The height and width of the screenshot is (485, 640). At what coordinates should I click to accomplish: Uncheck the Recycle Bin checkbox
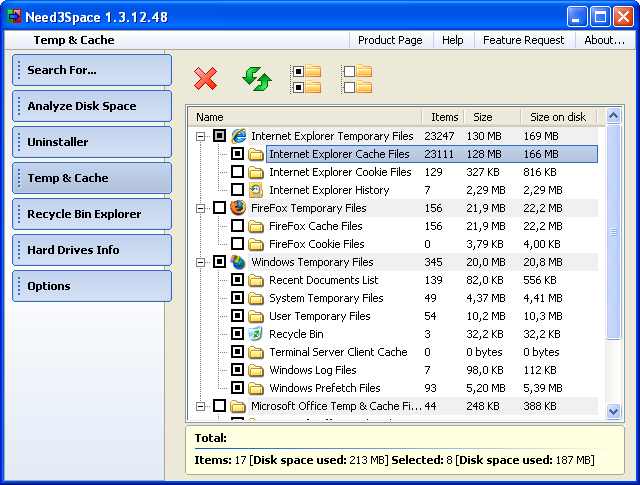click(x=237, y=334)
